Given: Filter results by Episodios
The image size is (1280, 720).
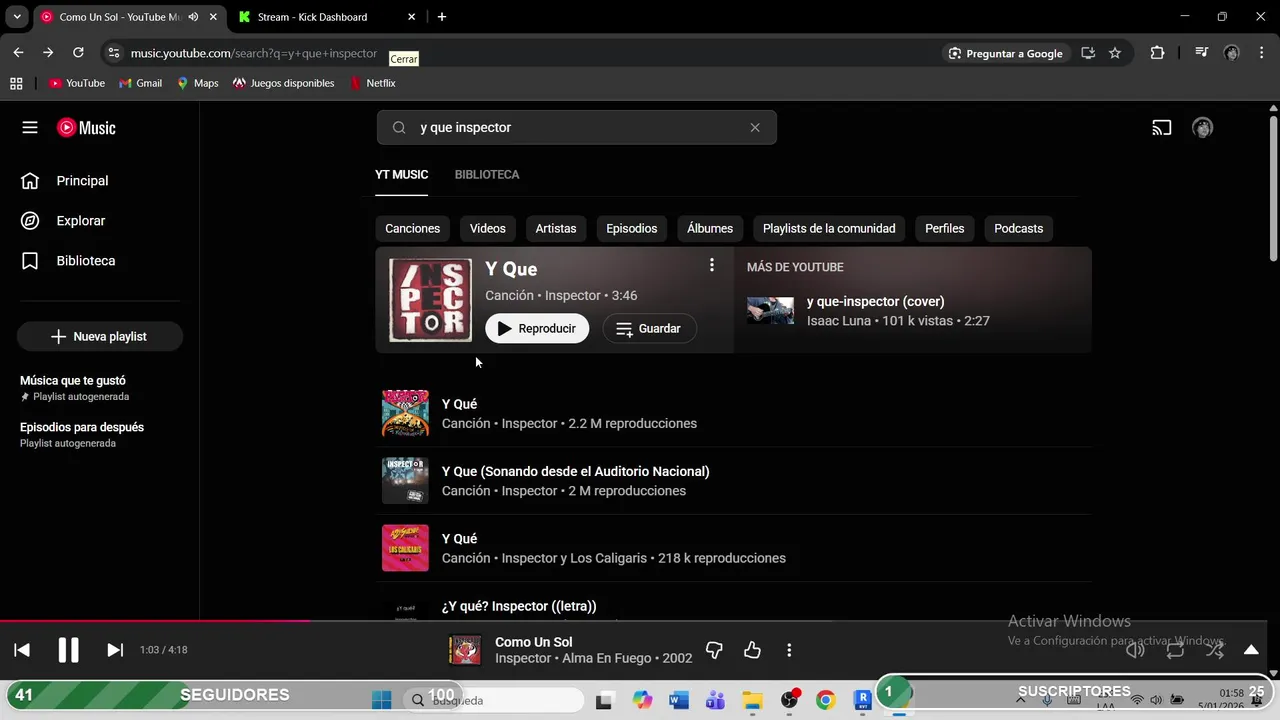Looking at the screenshot, I should coord(632,229).
